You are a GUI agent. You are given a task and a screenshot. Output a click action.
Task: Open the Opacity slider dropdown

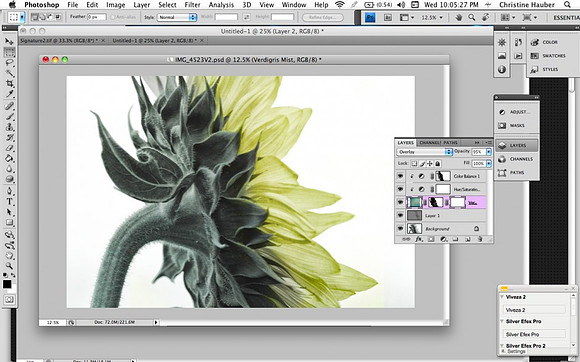click(489, 152)
